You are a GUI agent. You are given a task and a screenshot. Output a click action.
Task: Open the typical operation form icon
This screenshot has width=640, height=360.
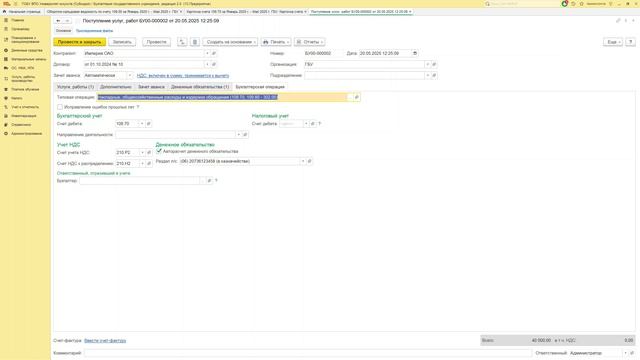point(356,97)
